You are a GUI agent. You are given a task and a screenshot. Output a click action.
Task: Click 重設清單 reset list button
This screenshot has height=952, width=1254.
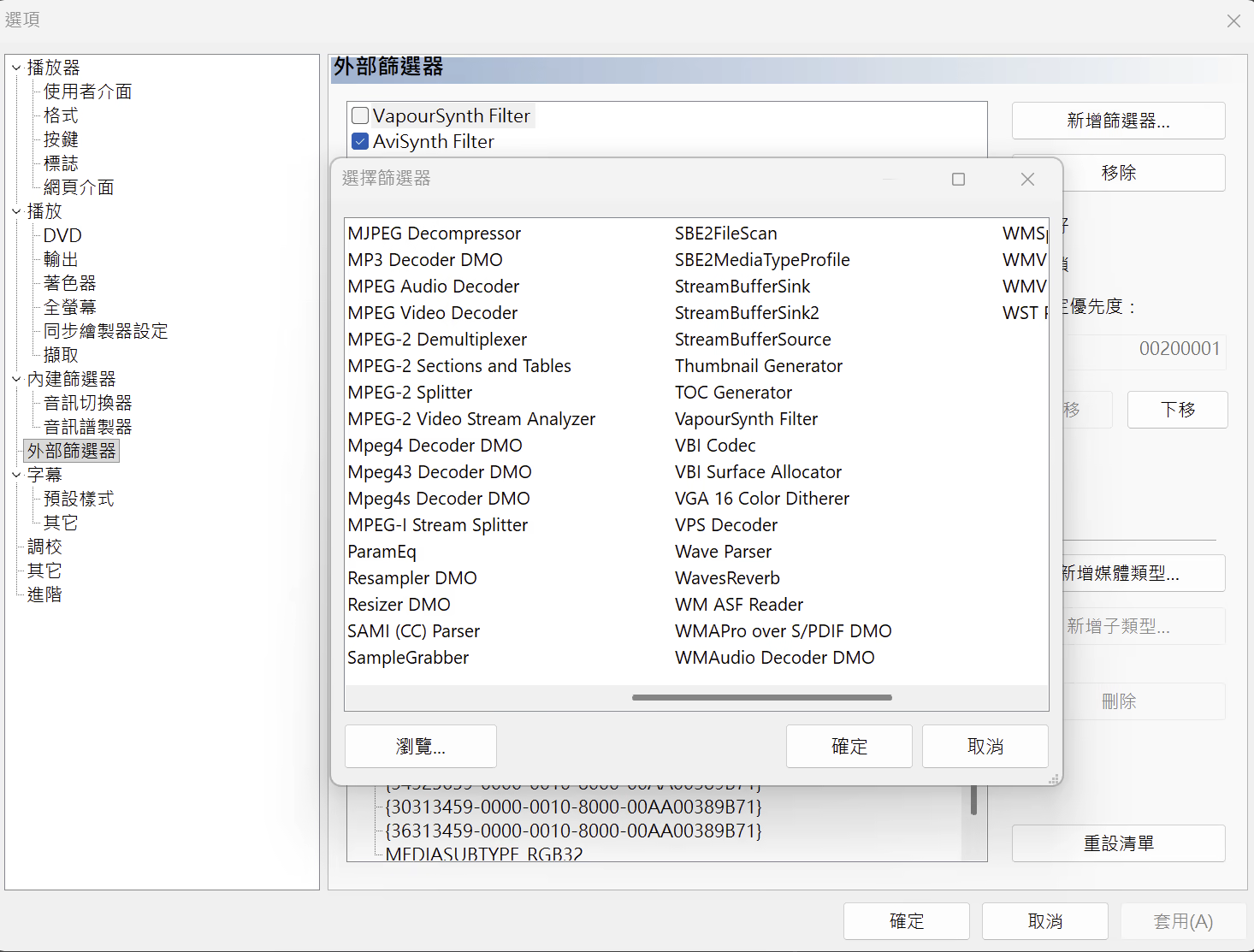click(x=1119, y=843)
